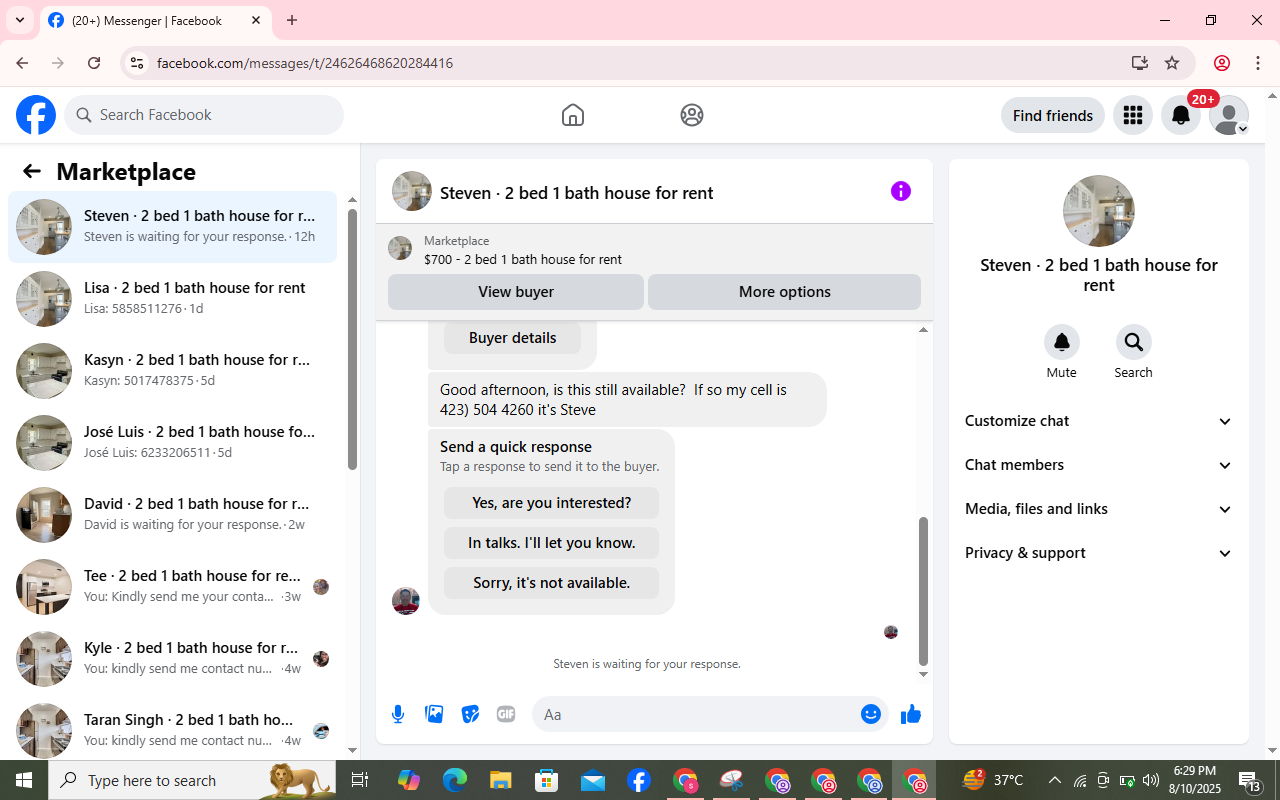Close the Messenger browser tab
1280x800 pixels.
256,20
